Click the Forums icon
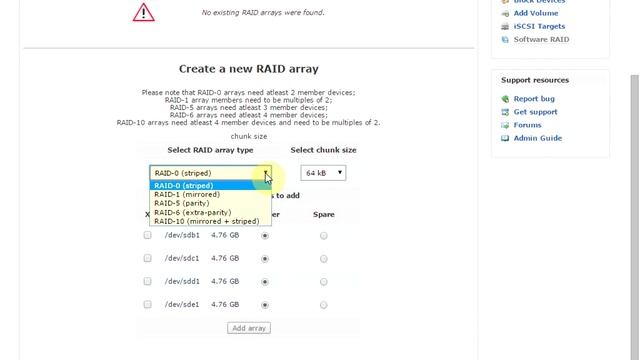This screenshot has height=360, width=640. click(505, 125)
